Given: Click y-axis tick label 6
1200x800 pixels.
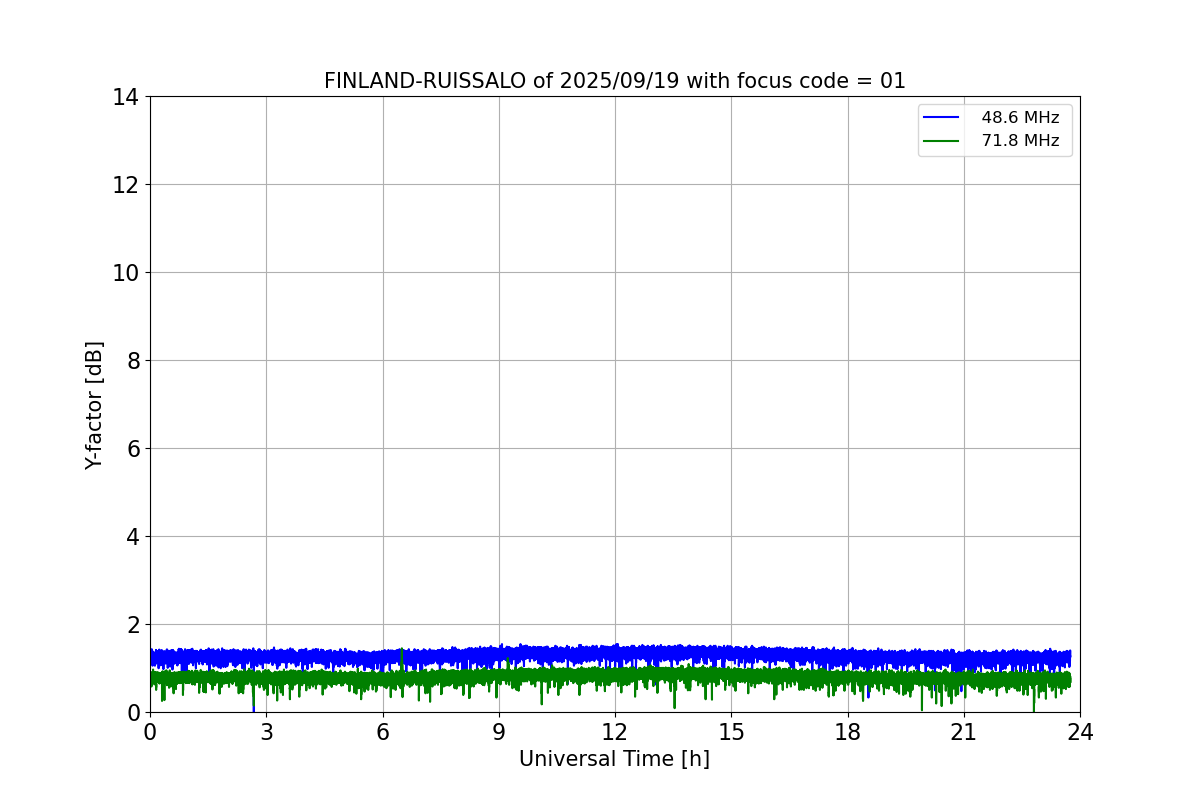Looking at the screenshot, I should [x=133, y=449].
